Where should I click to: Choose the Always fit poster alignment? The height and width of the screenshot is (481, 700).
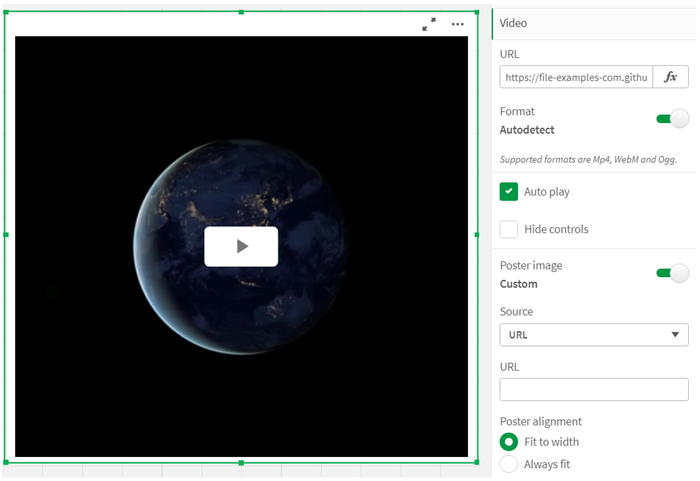[509, 464]
